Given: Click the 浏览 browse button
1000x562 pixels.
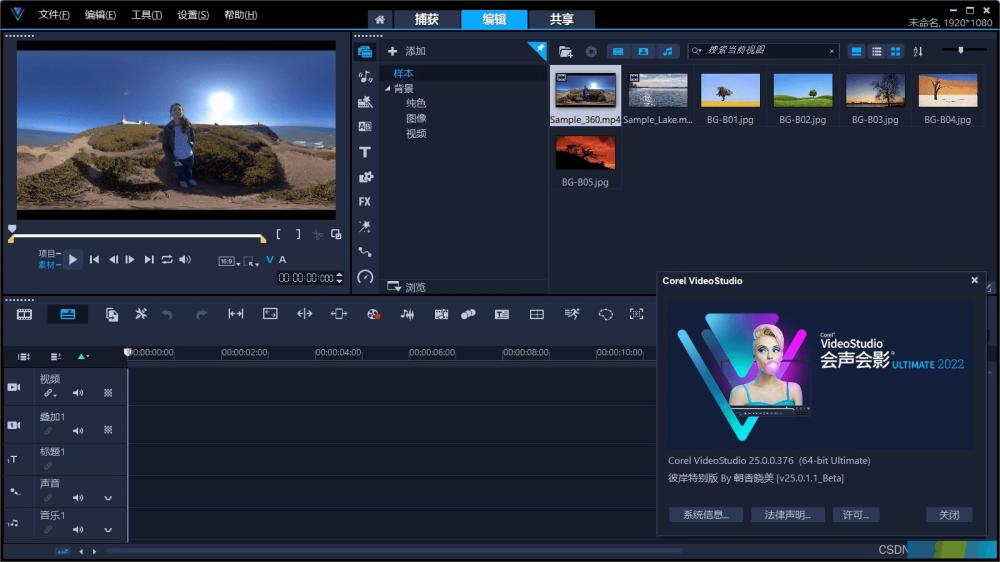Looking at the screenshot, I should [x=406, y=287].
